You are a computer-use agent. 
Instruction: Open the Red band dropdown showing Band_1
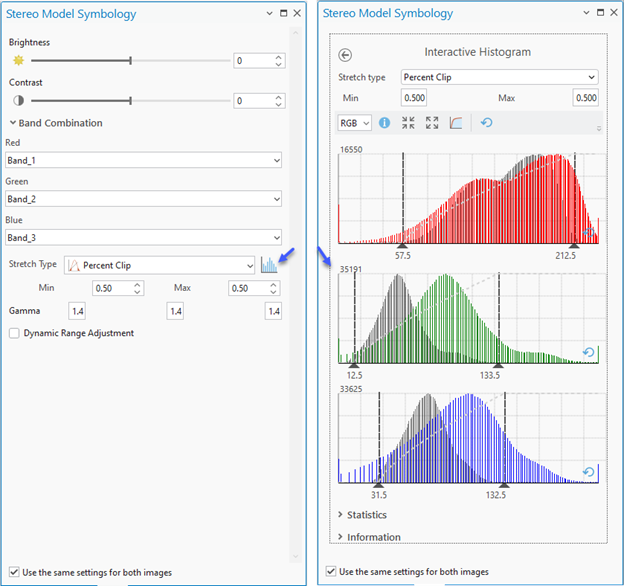pos(143,160)
